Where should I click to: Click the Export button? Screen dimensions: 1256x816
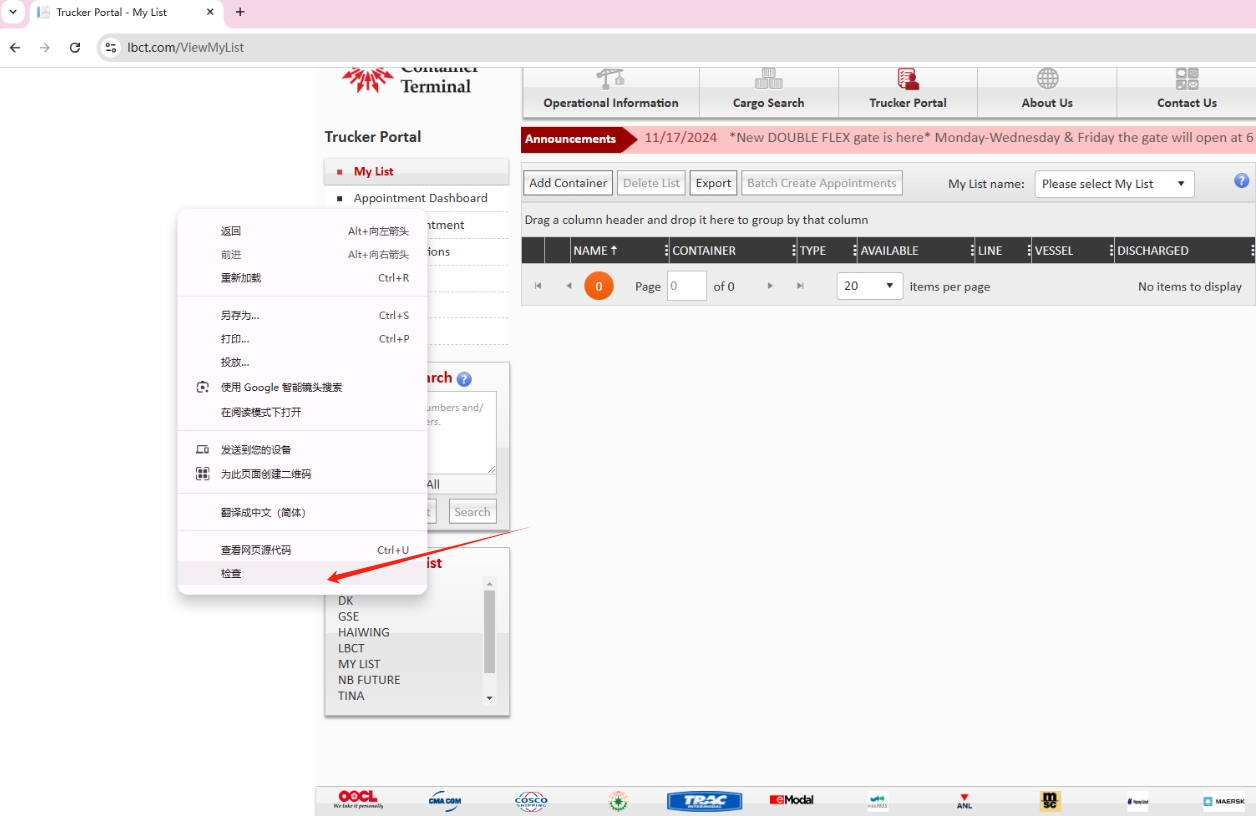click(713, 183)
